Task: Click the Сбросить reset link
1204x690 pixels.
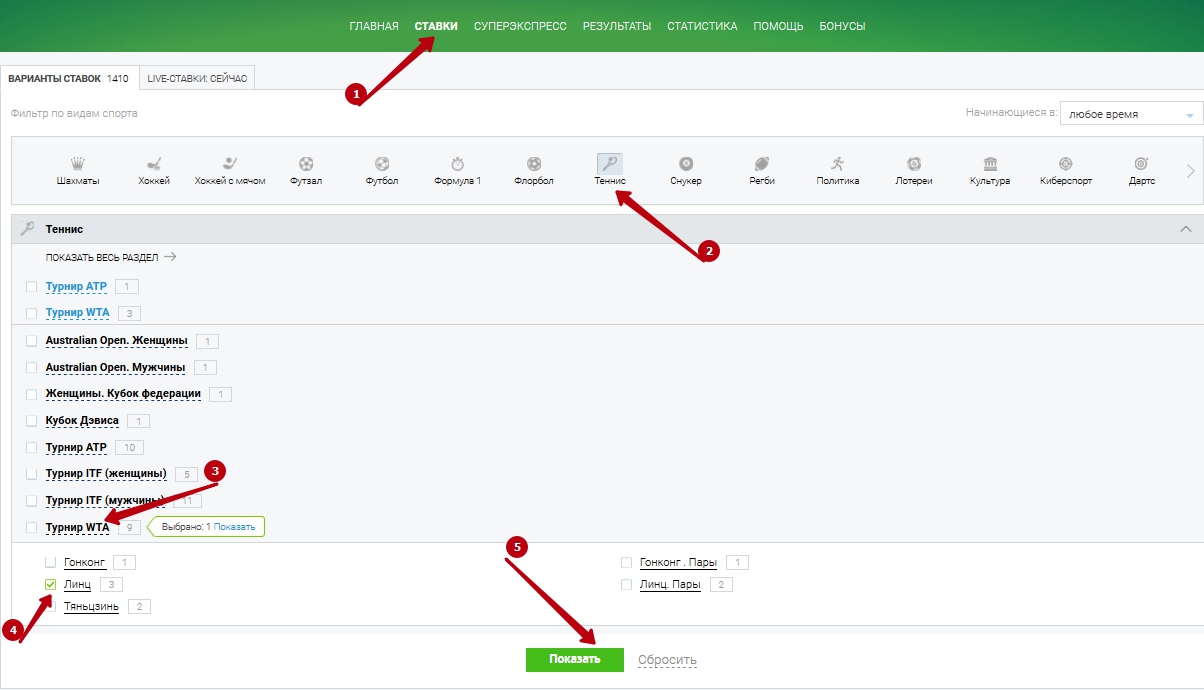Action: tap(667, 660)
